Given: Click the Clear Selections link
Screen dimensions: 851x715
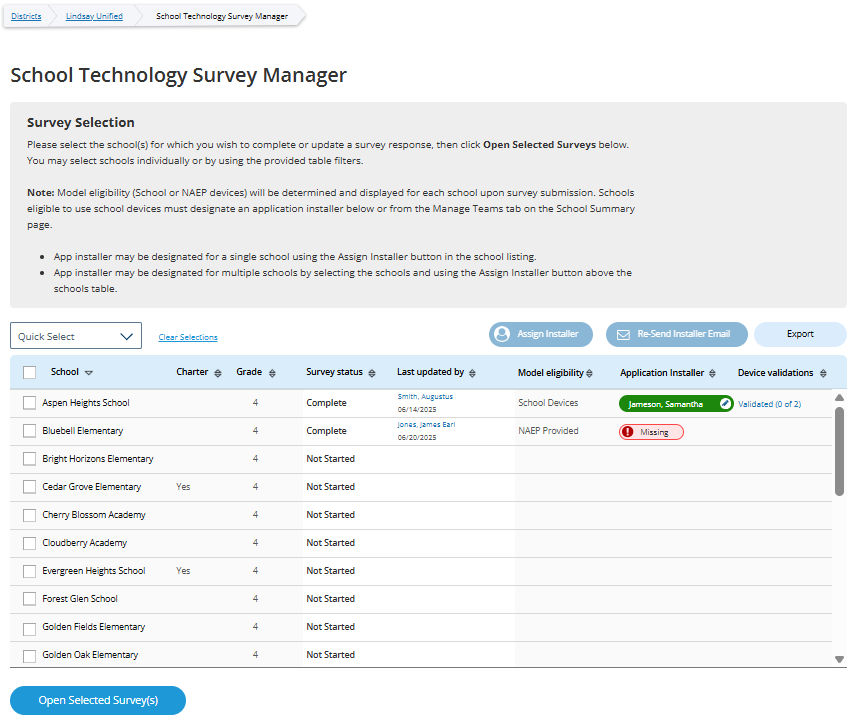Looking at the screenshot, I should (188, 337).
